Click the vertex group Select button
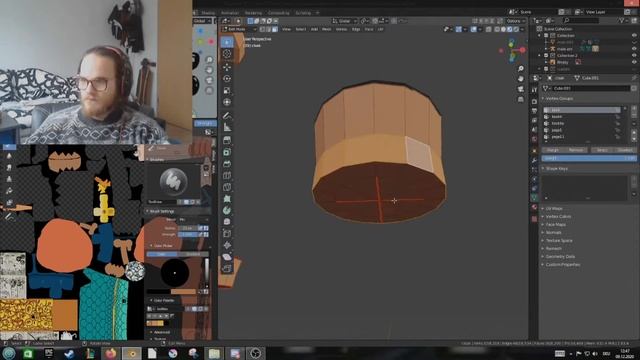 point(602,150)
